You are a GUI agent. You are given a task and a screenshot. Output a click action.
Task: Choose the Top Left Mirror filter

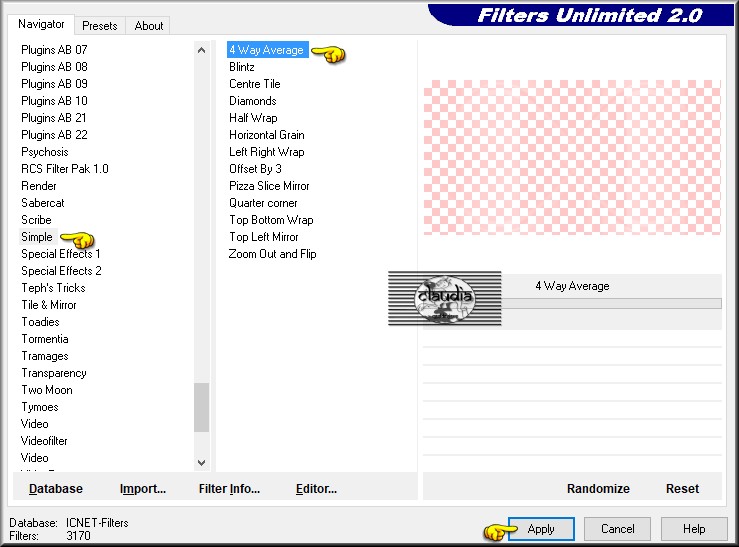(263, 237)
